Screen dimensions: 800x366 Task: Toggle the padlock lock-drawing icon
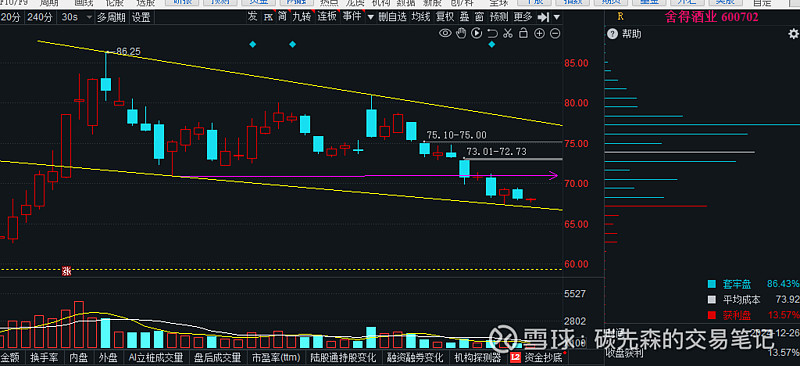[523, 34]
